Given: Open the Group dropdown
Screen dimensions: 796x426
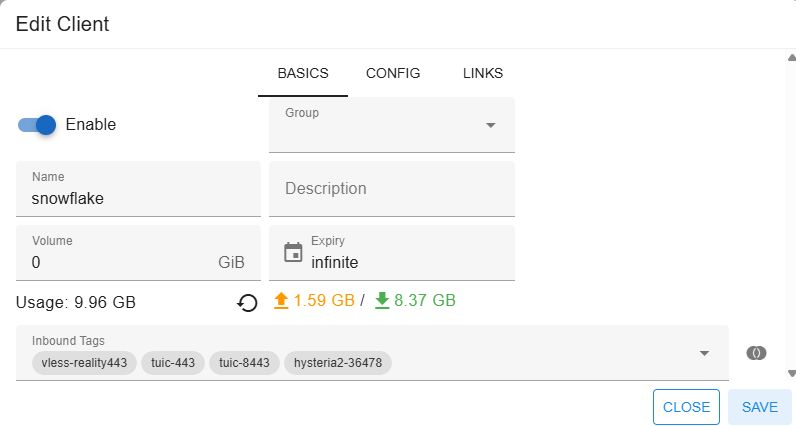Looking at the screenshot, I should [490, 125].
